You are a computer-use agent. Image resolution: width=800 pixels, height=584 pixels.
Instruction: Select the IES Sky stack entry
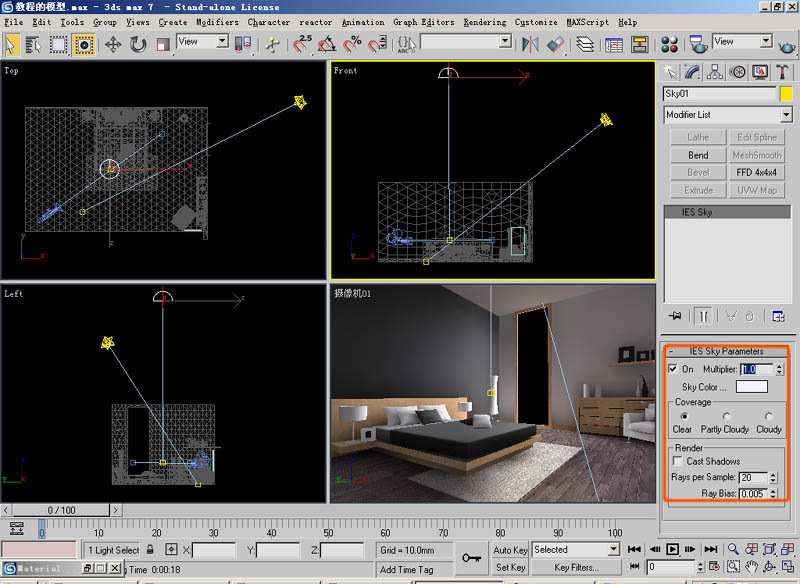[727, 212]
